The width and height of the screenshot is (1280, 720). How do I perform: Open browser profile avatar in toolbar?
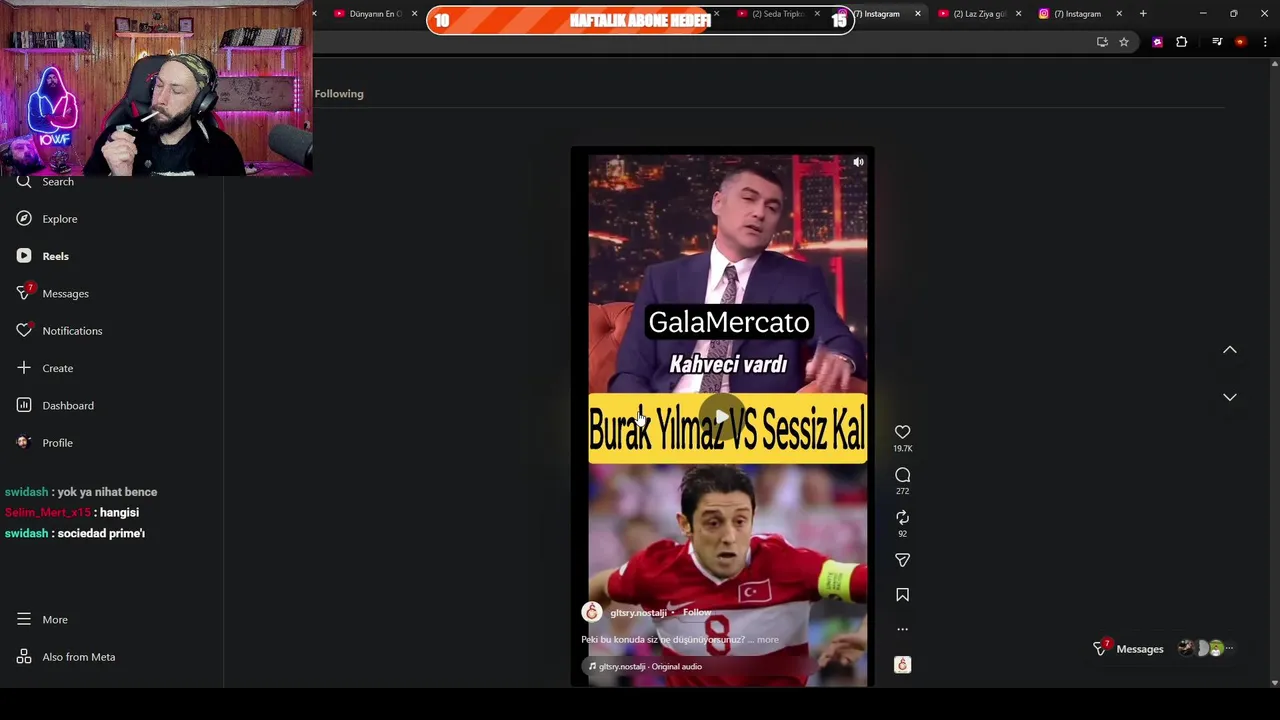[x=1241, y=42]
